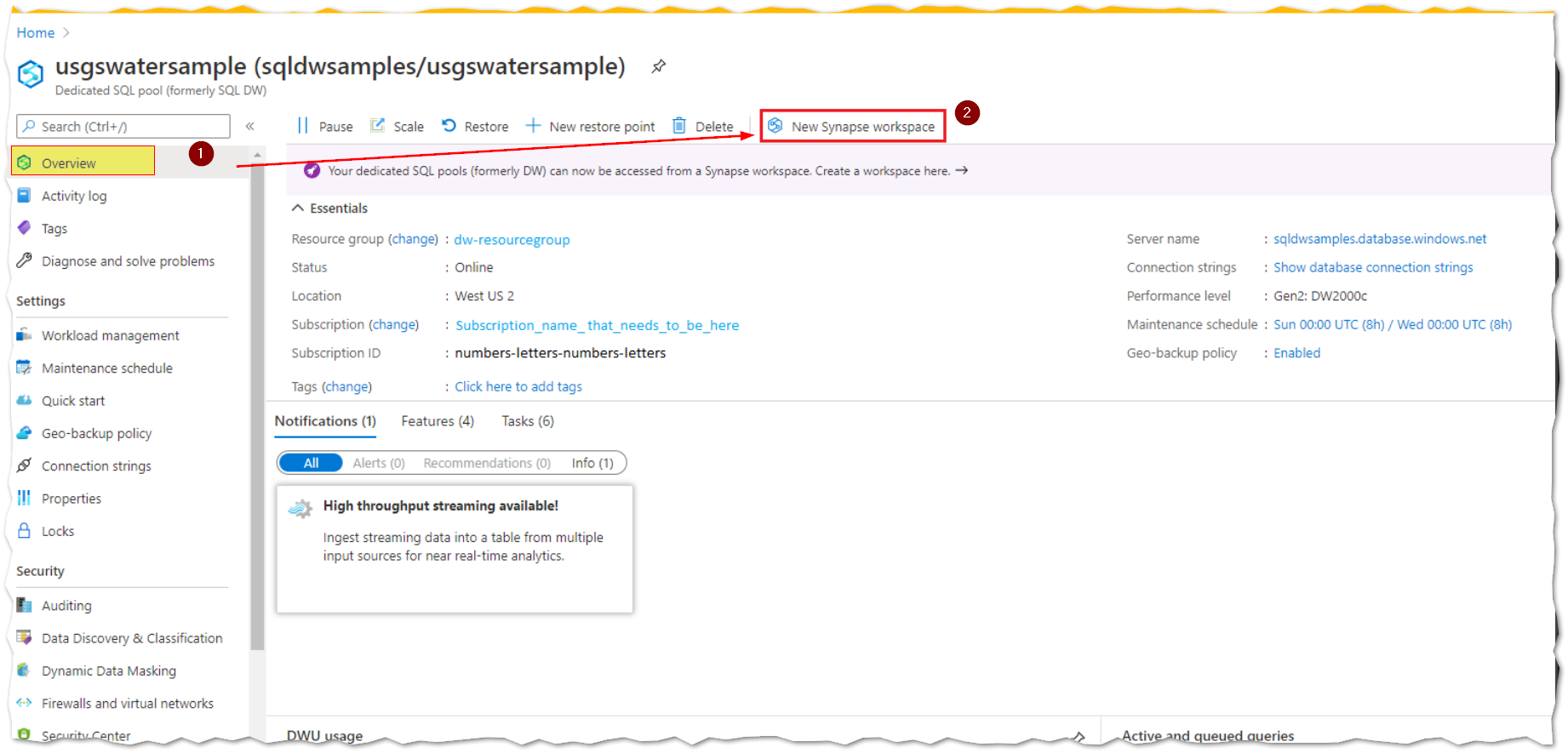This screenshot has width=1568, height=753.
Task: Click the purple Tags icon
Action: point(24,228)
